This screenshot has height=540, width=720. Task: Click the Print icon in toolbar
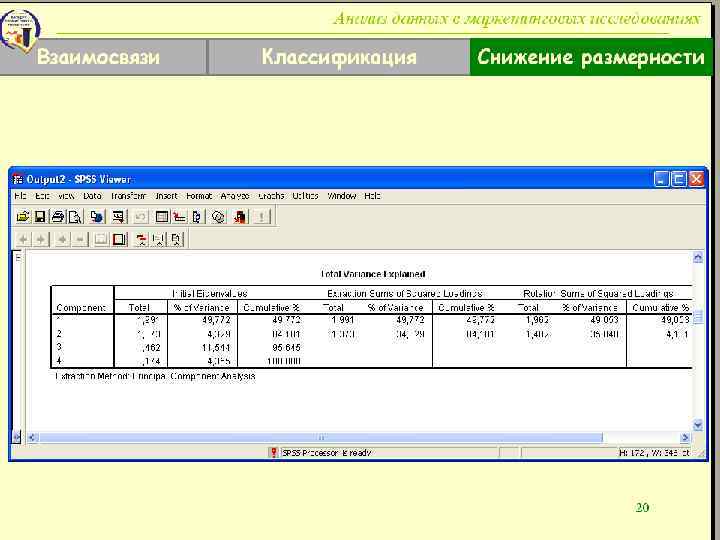tap(58, 216)
